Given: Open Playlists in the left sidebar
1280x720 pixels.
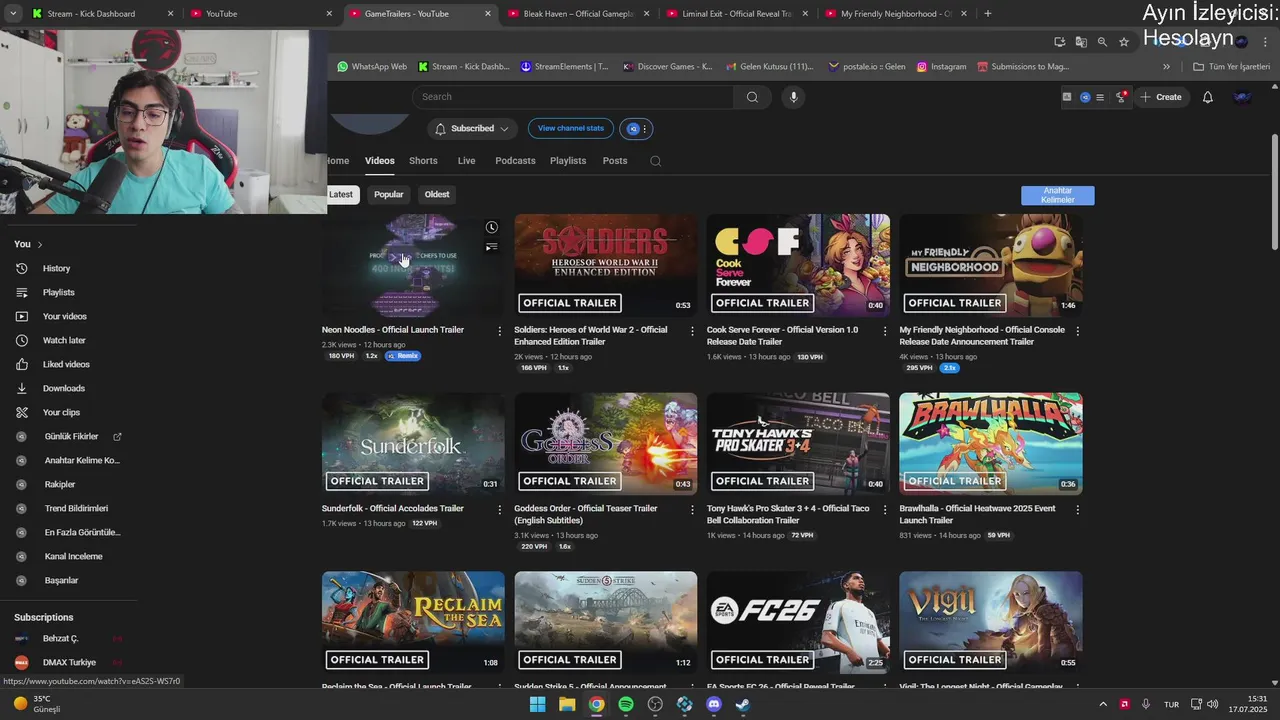Looking at the screenshot, I should click(x=58, y=292).
